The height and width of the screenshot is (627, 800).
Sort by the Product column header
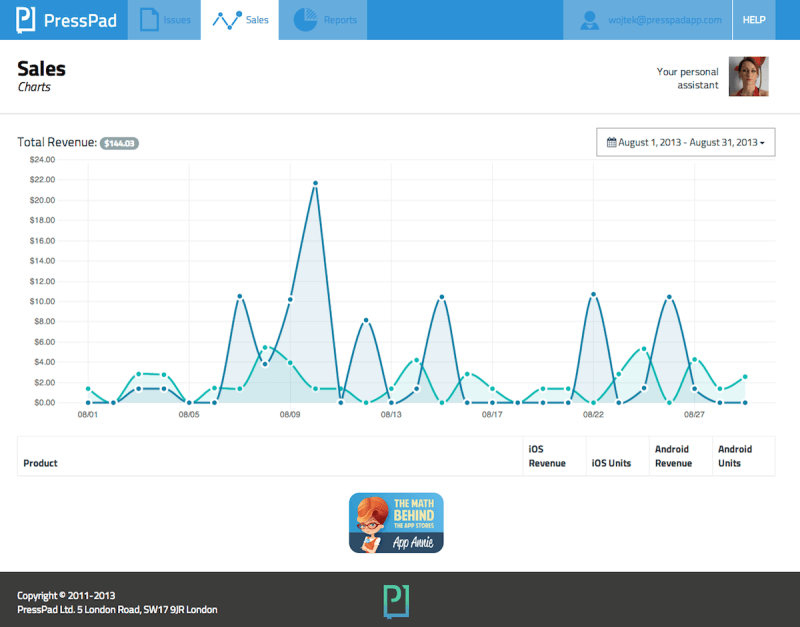(x=41, y=463)
